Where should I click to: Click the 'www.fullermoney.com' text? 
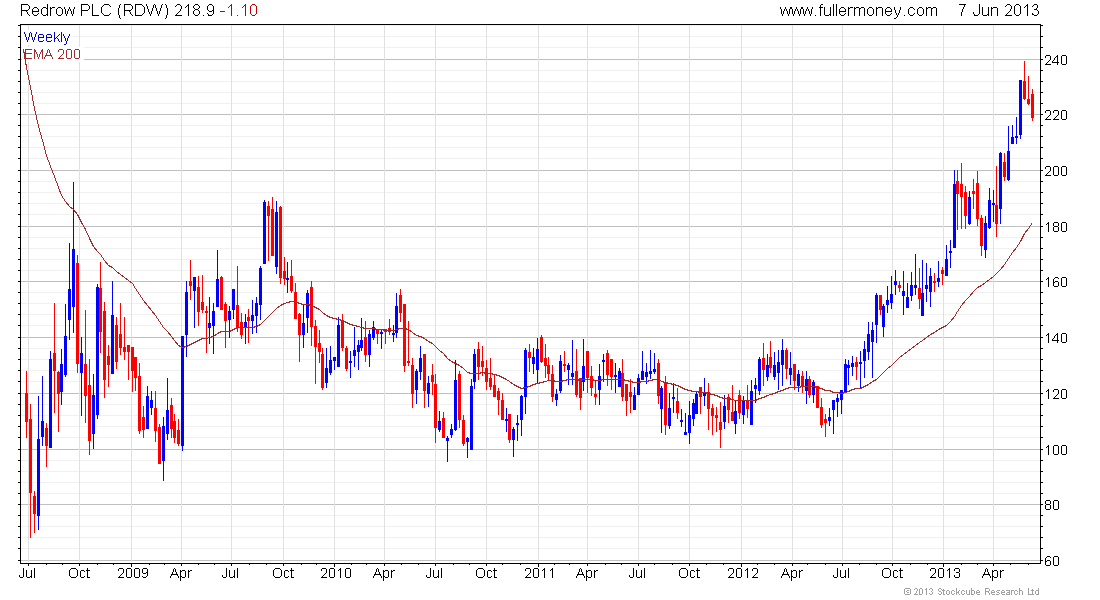(858, 11)
